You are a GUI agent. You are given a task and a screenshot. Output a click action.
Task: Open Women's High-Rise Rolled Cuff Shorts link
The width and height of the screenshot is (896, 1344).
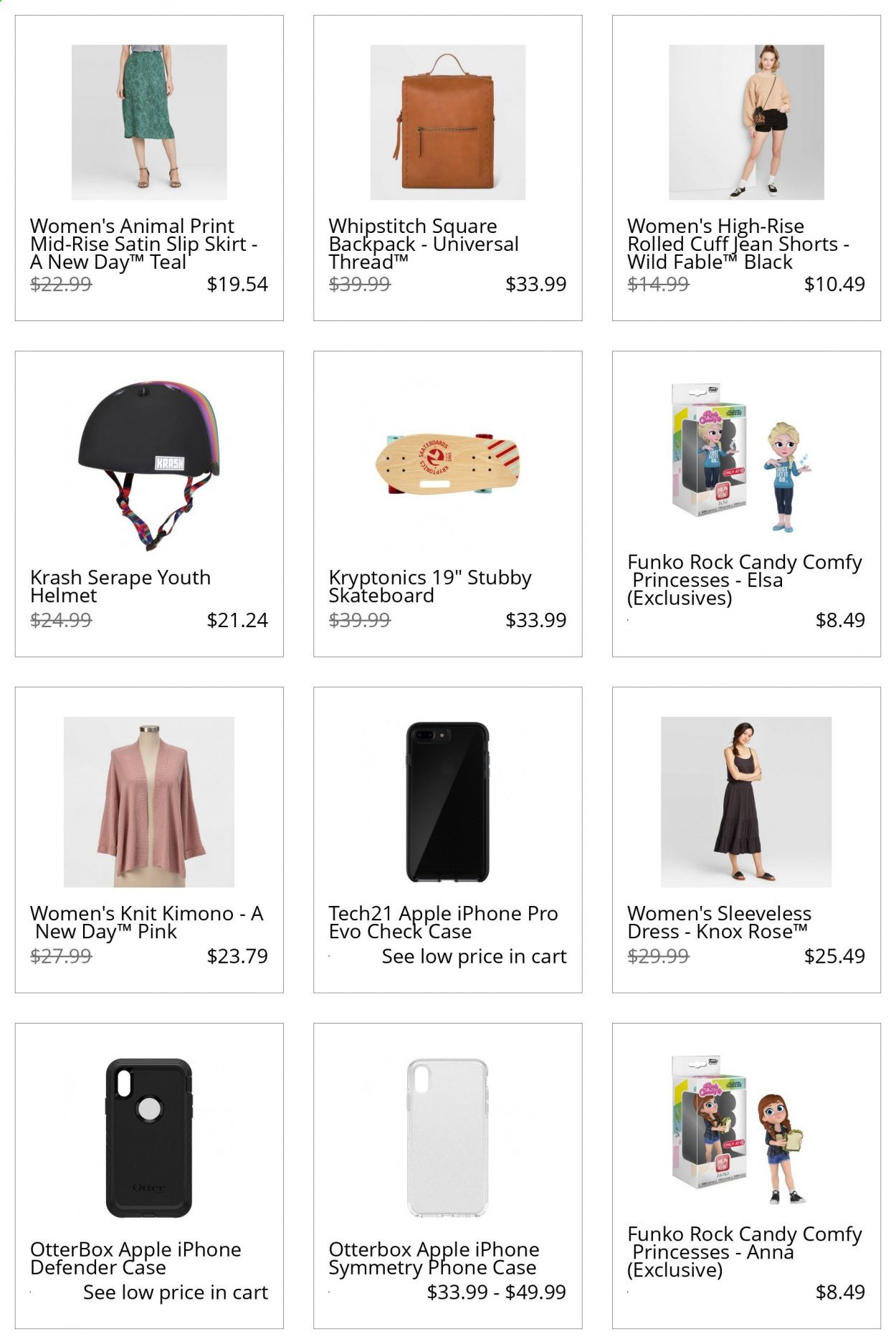(x=738, y=244)
